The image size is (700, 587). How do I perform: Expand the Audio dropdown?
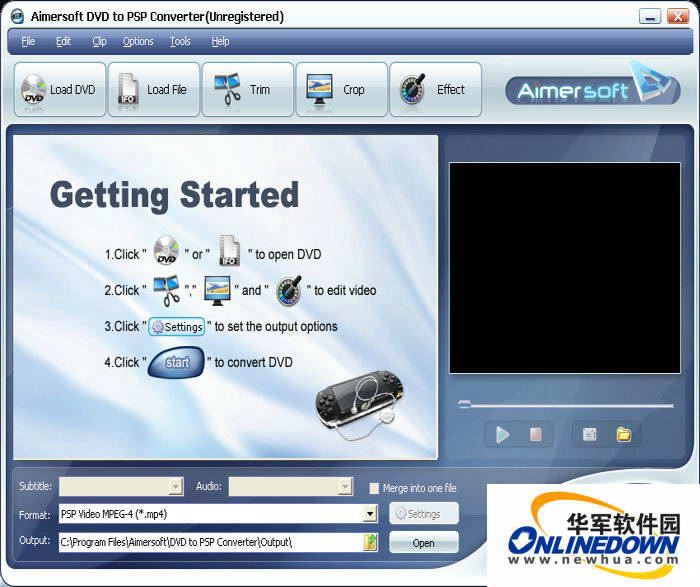(345, 486)
